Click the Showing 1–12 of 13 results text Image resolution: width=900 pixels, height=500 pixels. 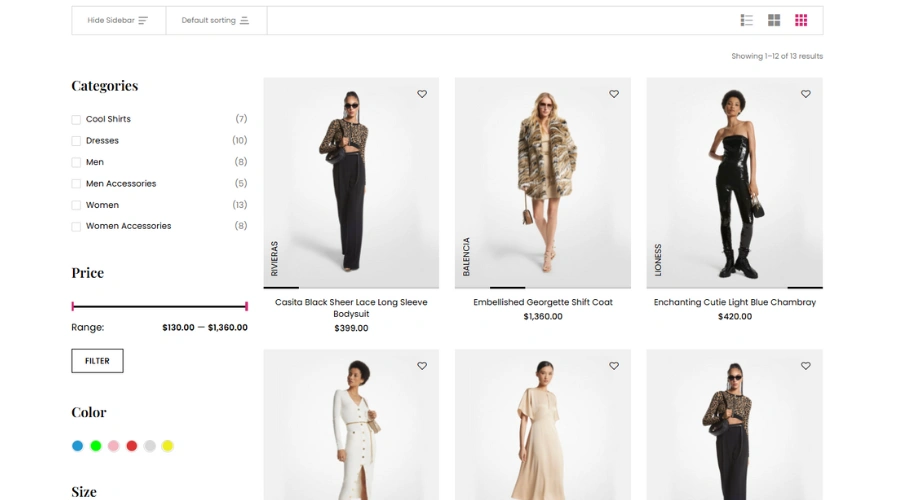pyautogui.click(x=777, y=56)
